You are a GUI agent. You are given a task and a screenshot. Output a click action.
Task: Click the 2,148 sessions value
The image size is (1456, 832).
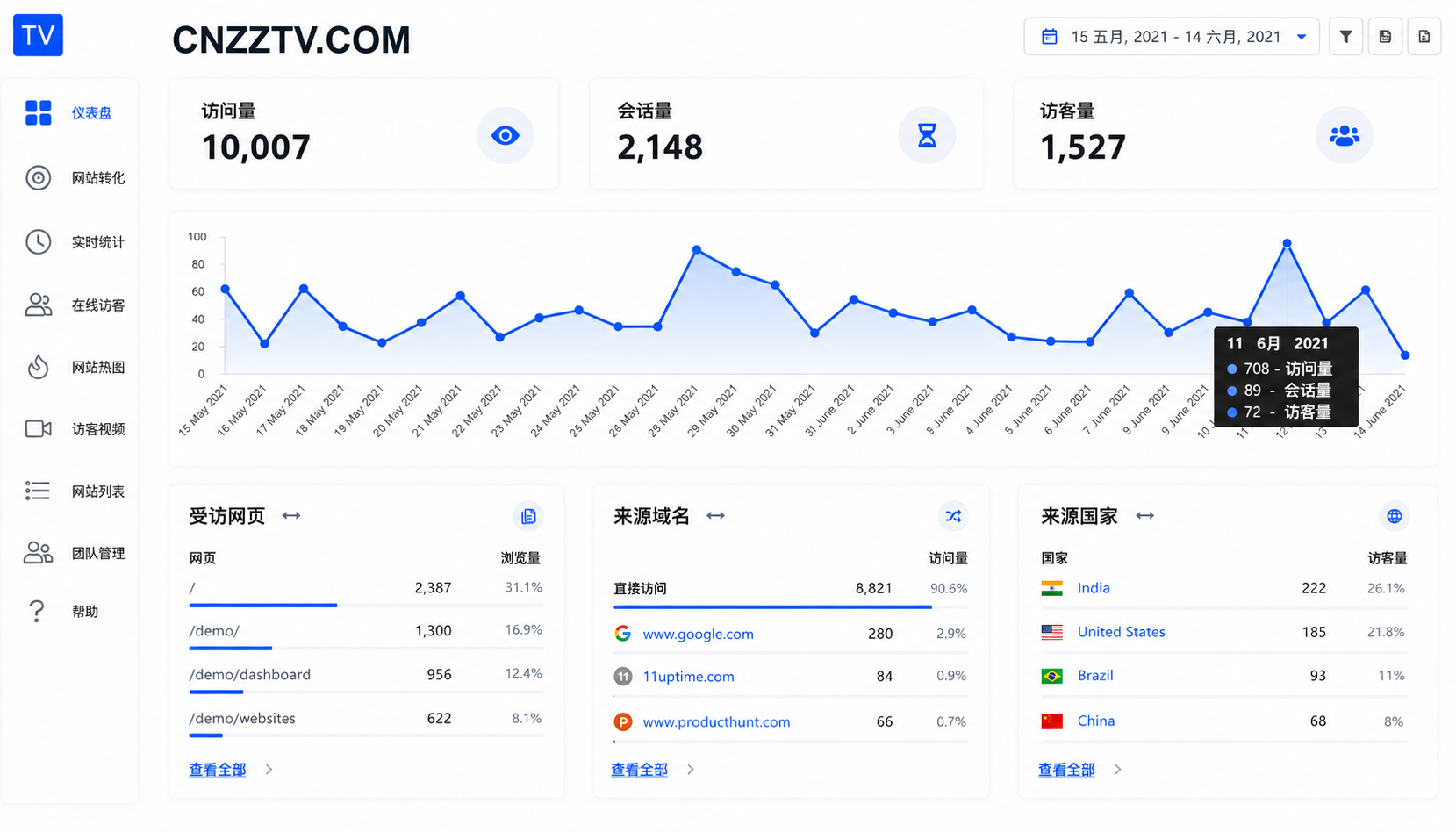(660, 147)
